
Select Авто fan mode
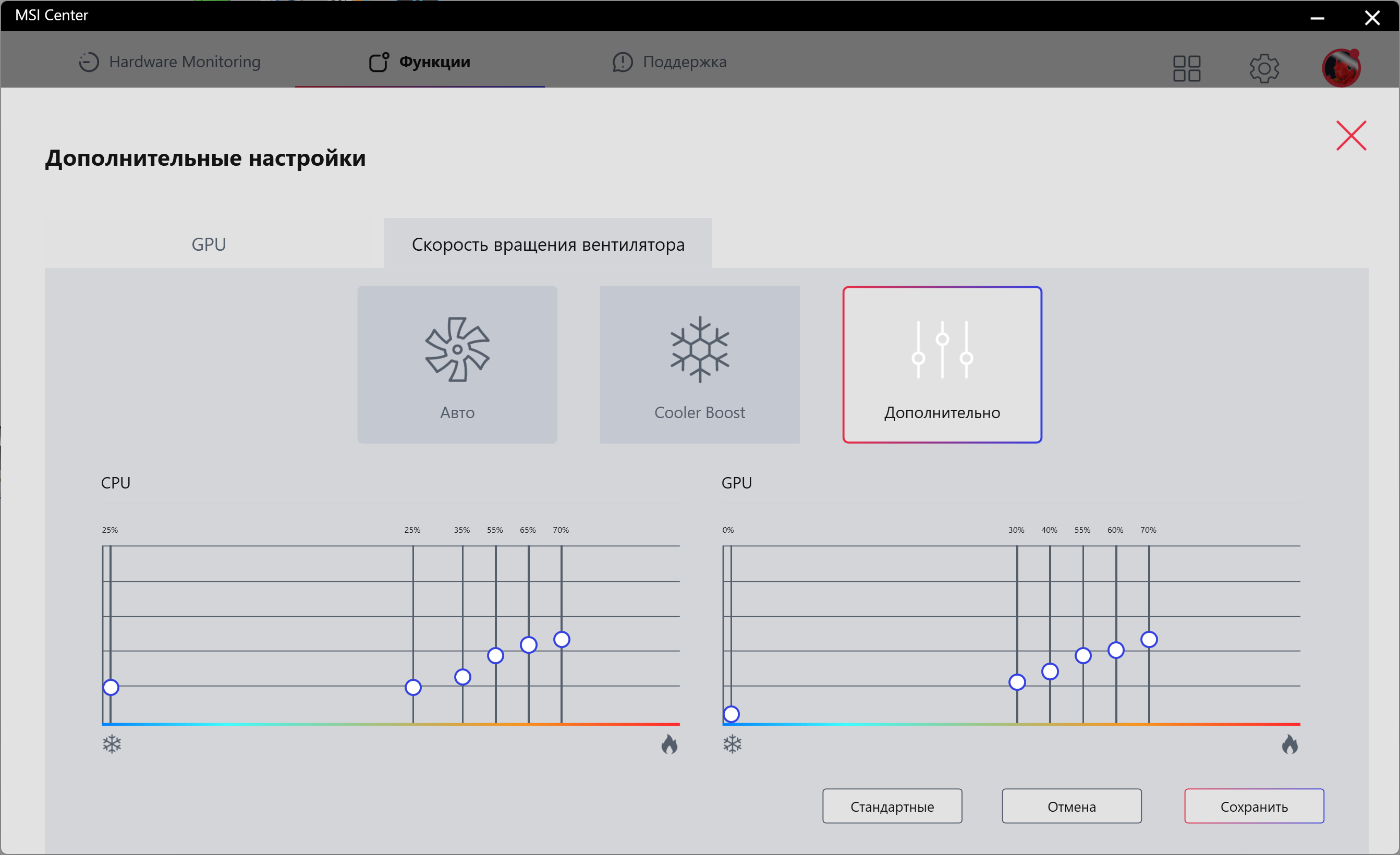pos(457,364)
